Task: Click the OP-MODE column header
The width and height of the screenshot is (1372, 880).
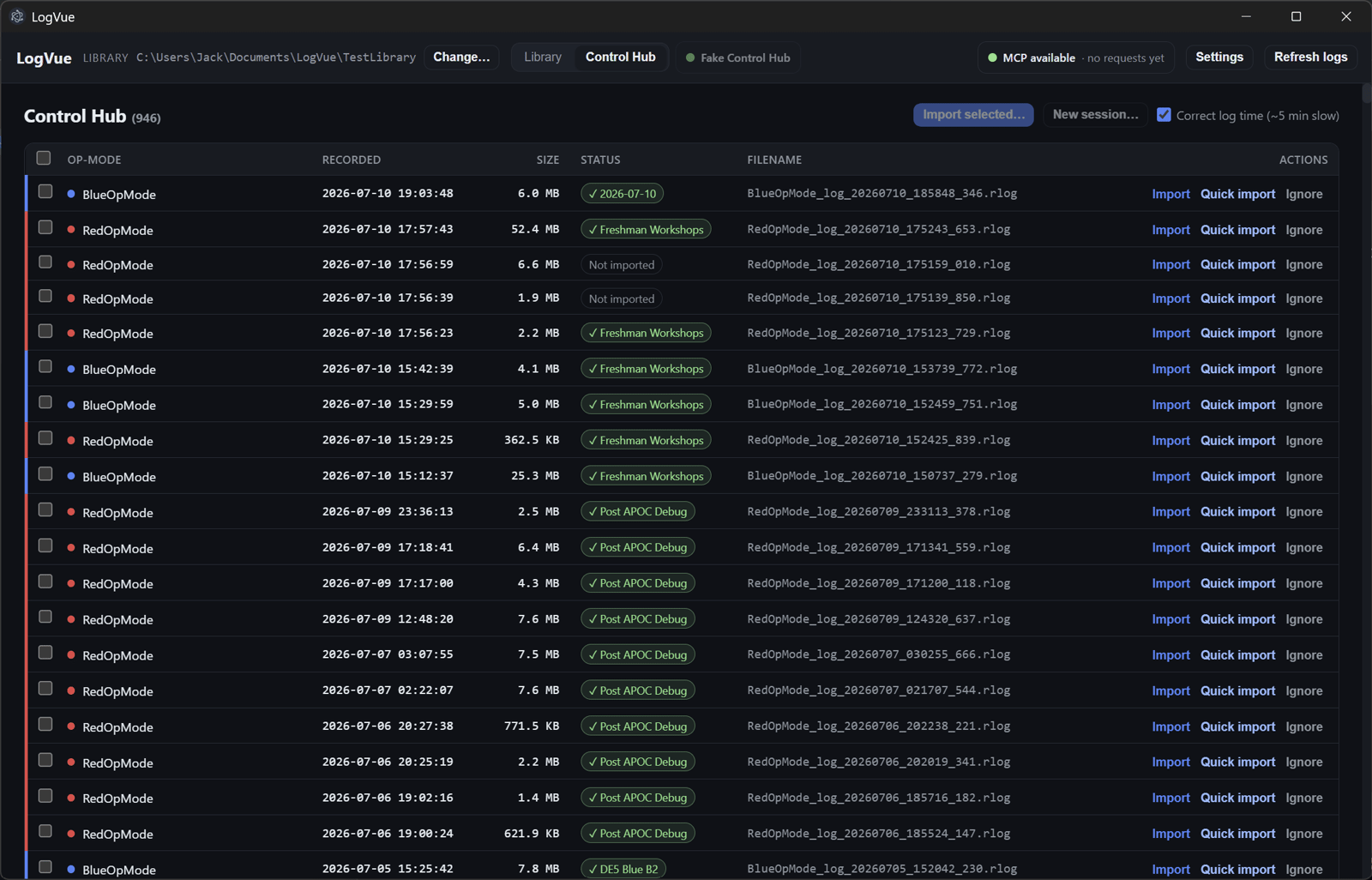Action: (94, 160)
